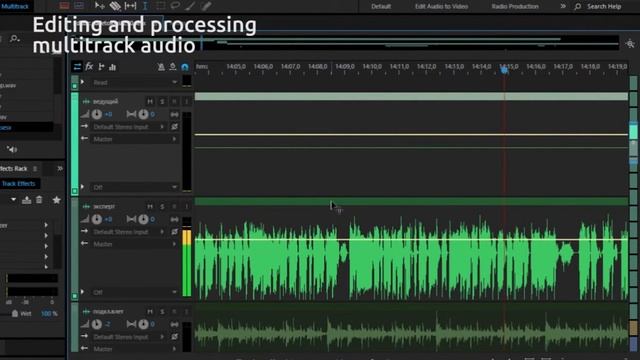
Task: Click the Search Help magnifier icon
Action: (x=578, y=7)
